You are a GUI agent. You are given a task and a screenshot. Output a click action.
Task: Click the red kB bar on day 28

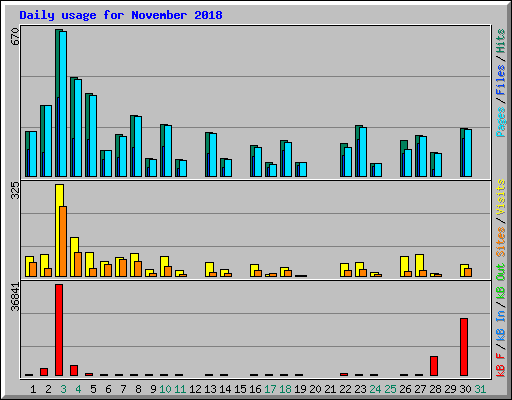coord(434,366)
